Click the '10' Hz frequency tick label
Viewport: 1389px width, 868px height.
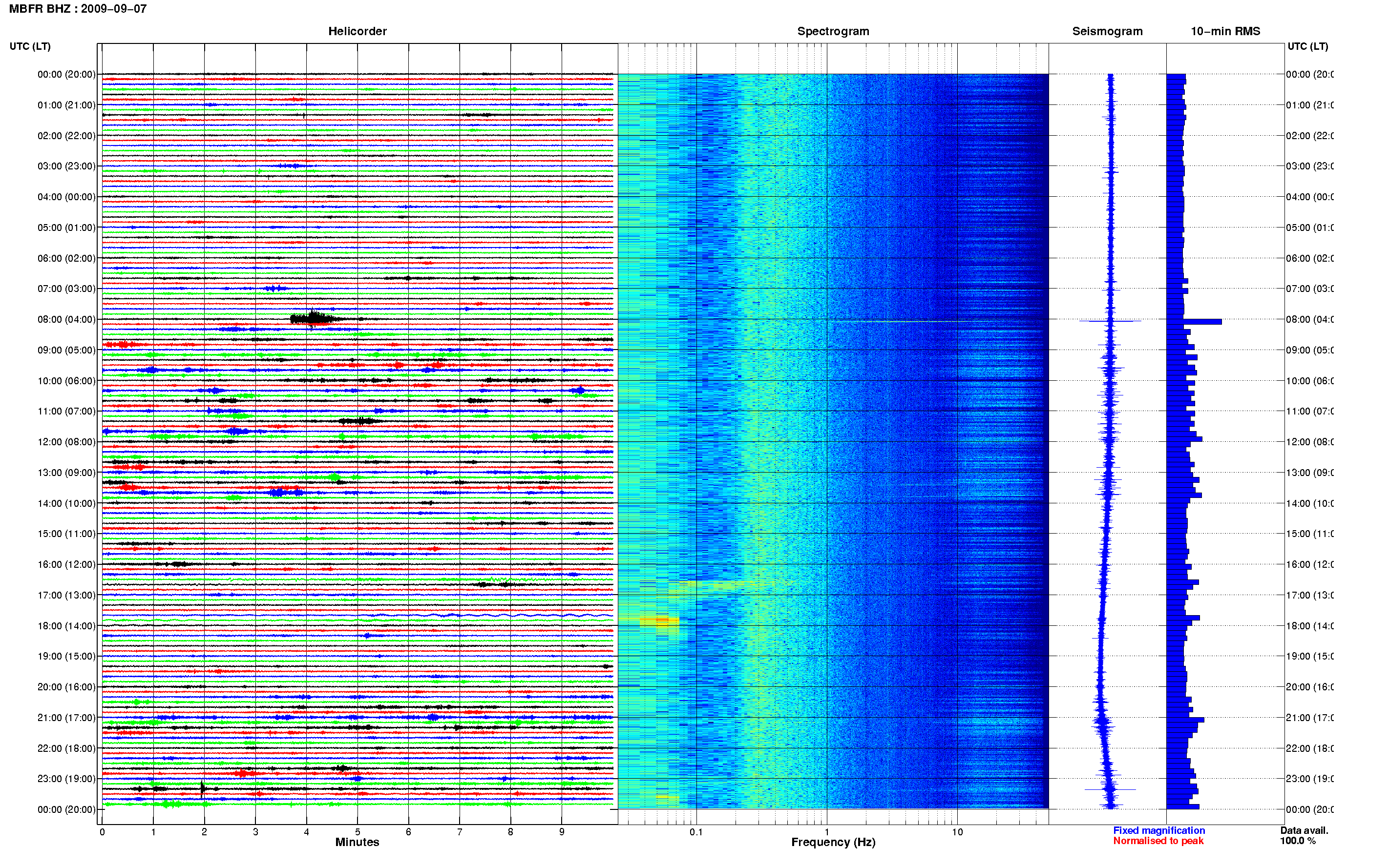pos(957,832)
